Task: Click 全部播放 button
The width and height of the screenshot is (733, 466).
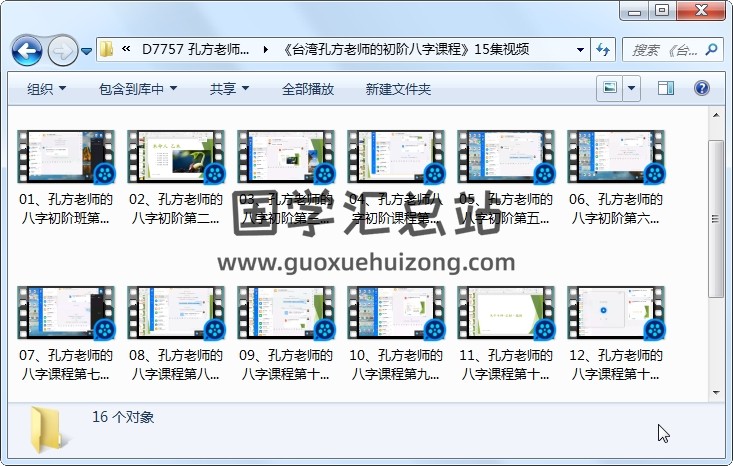Action: pos(308,89)
